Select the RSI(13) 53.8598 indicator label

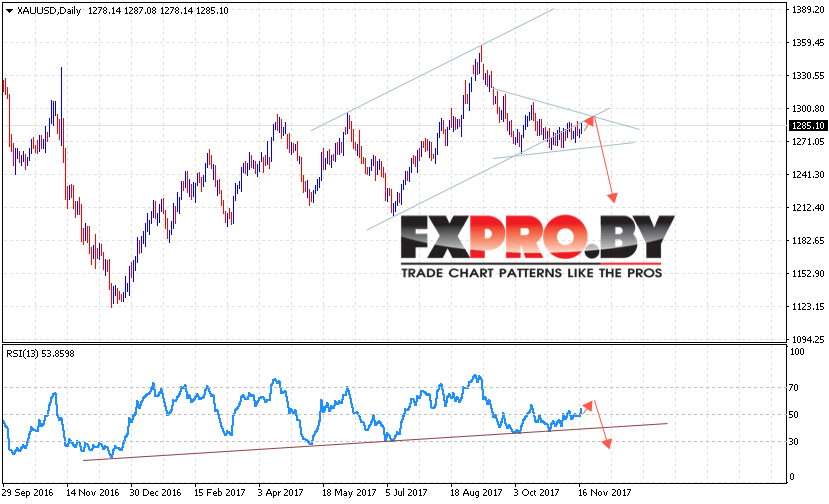click(x=40, y=354)
